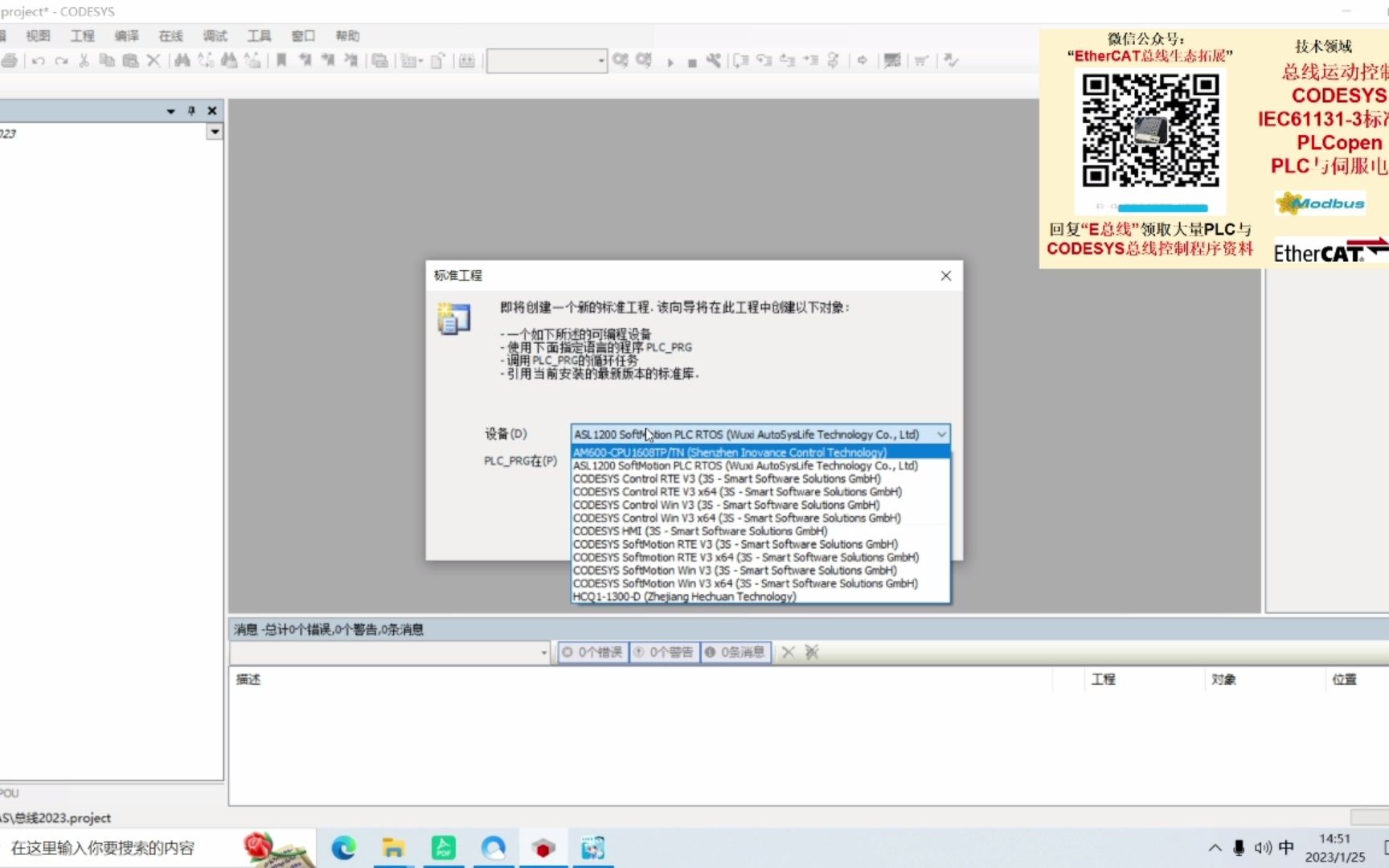
Task: Open the taskbar volume control
Action: (x=1263, y=848)
